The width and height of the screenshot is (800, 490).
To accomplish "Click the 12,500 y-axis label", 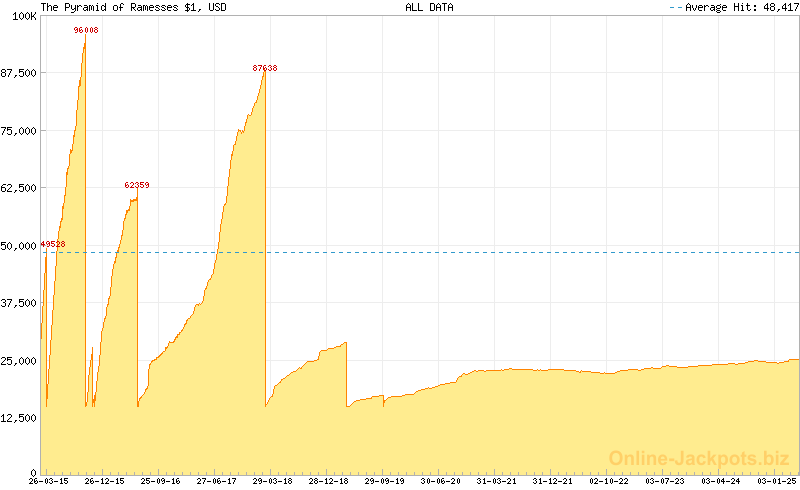I will point(19,418).
